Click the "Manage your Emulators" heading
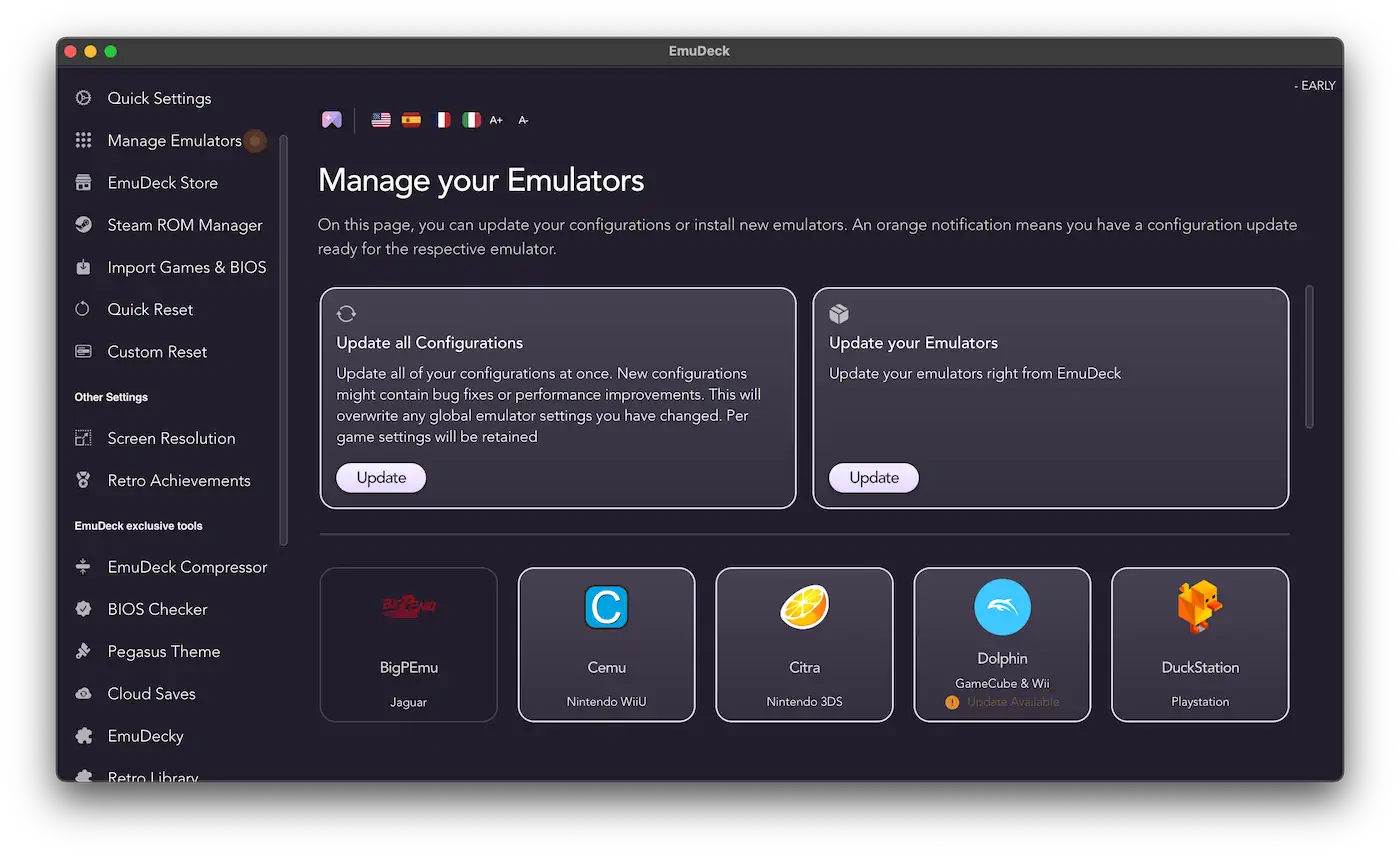 [481, 181]
